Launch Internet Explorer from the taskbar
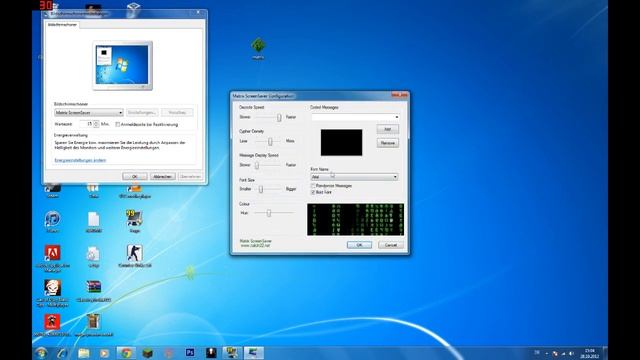 (x=62, y=353)
